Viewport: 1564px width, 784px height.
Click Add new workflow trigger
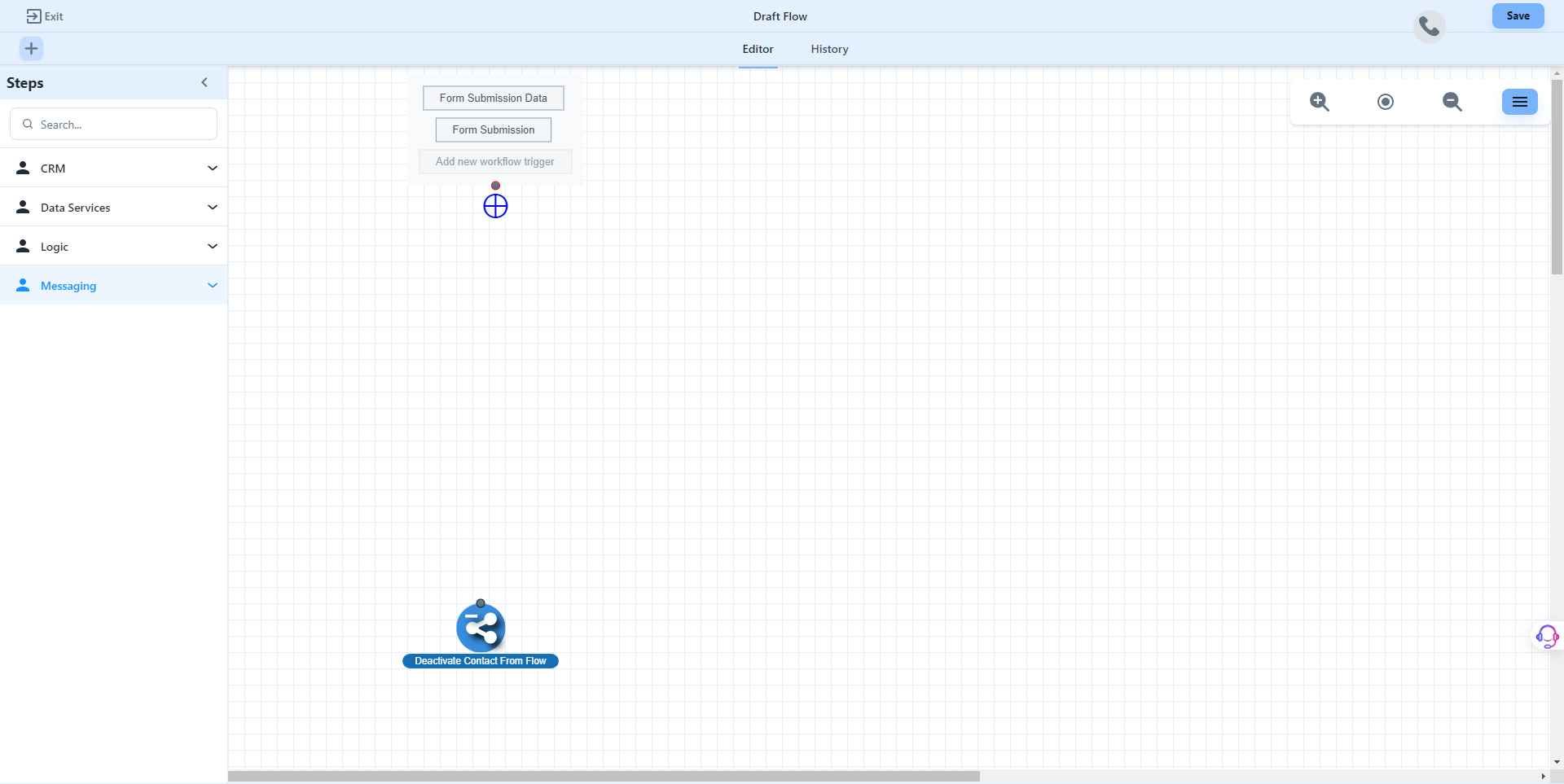click(x=495, y=161)
